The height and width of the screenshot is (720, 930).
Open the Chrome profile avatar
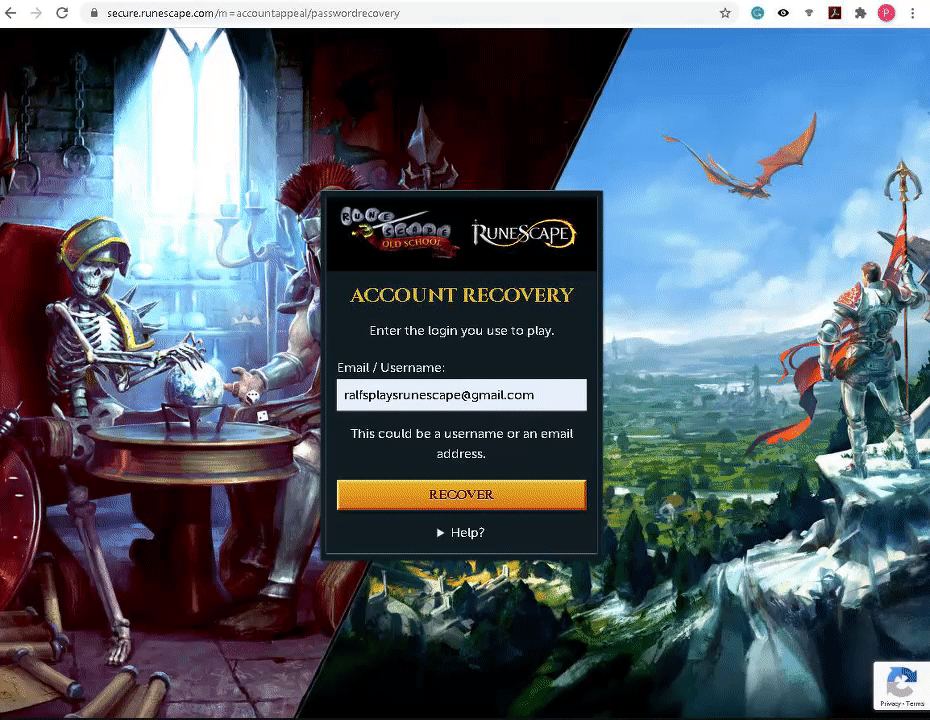(886, 13)
